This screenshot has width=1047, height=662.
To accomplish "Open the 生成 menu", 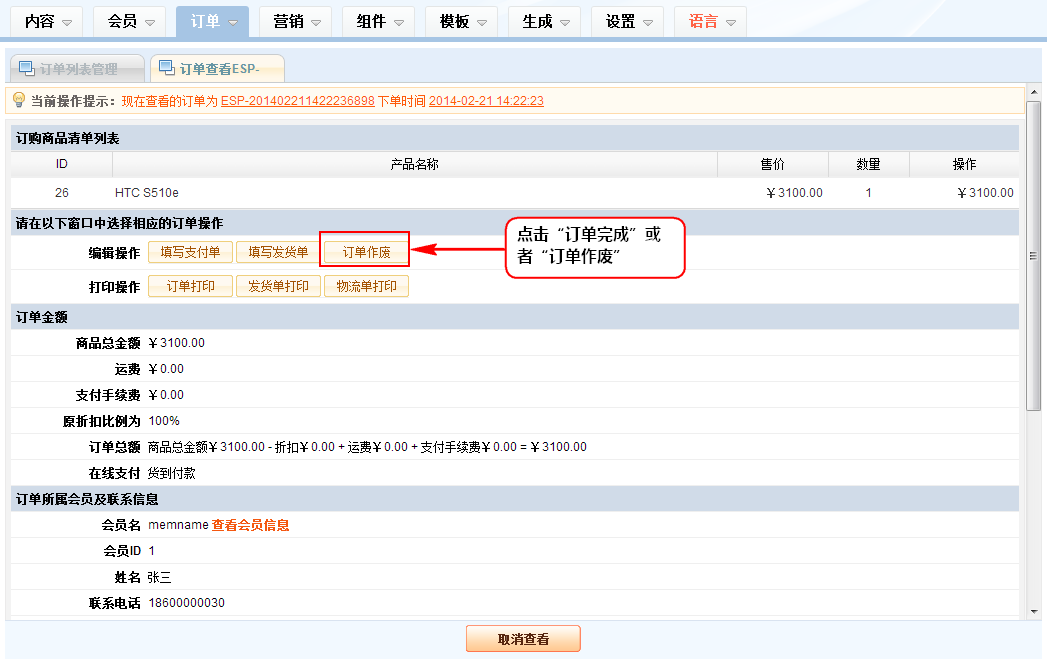I will point(545,21).
